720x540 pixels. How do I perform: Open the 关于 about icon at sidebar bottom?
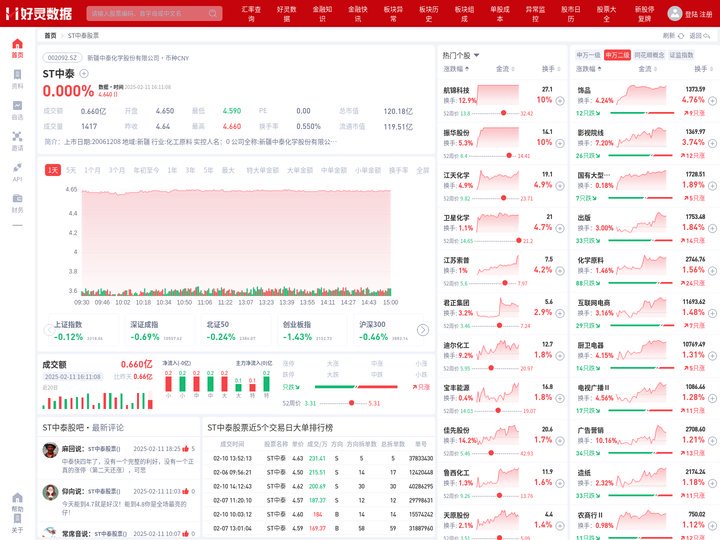17,518
